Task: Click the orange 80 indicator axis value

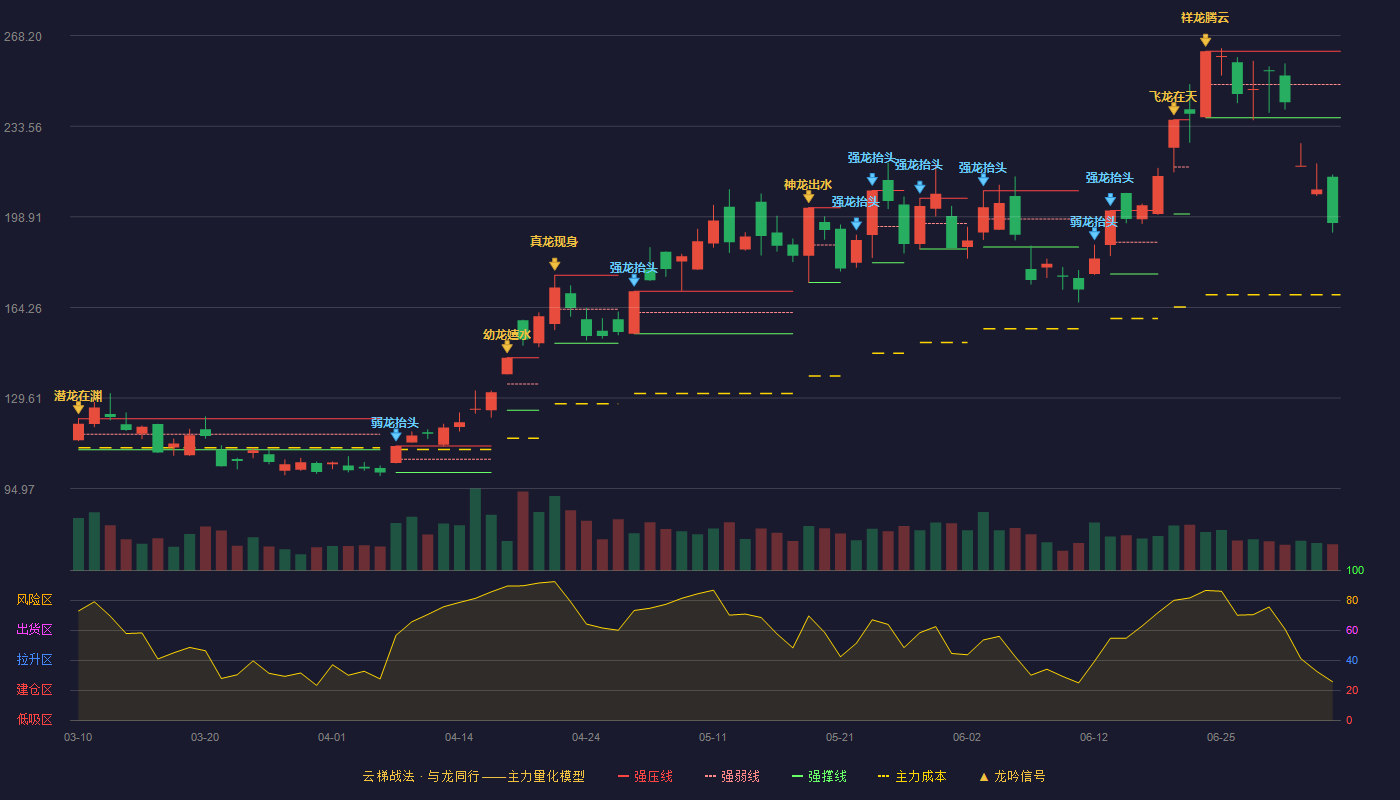Action: point(1352,601)
